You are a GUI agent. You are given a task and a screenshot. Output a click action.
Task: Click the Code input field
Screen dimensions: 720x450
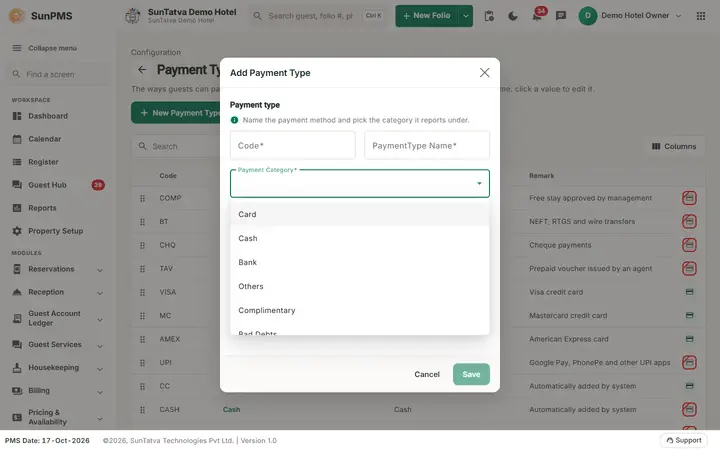[x=292, y=146]
